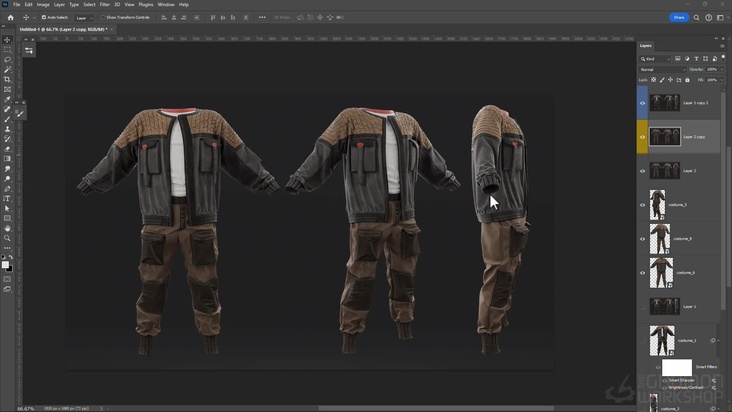Select the Zoom tool in the toolbar
The width and height of the screenshot is (732, 412).
7,238
